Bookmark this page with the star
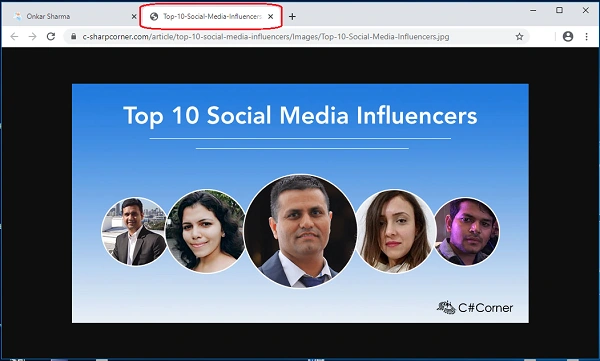This screenshot has height=361, width=600. tap(519, 37)
